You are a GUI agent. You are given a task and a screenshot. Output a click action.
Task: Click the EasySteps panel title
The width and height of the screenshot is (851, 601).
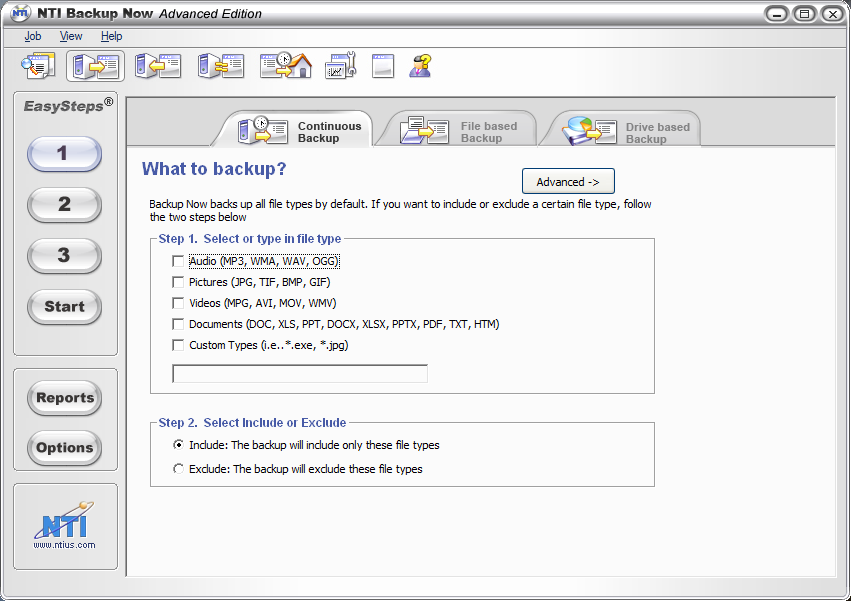68,105
